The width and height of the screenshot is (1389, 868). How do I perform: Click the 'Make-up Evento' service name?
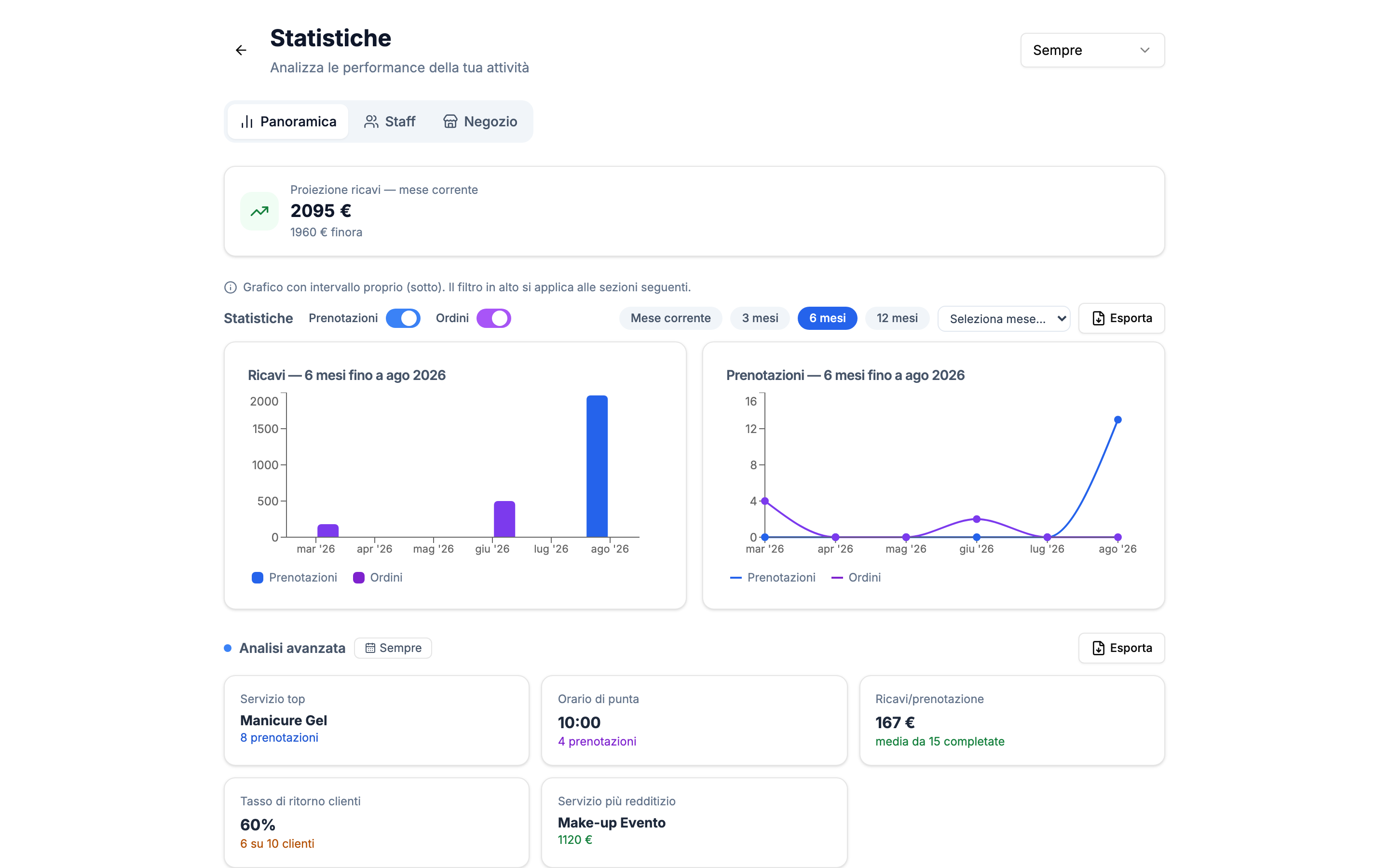tap(611, 823)
